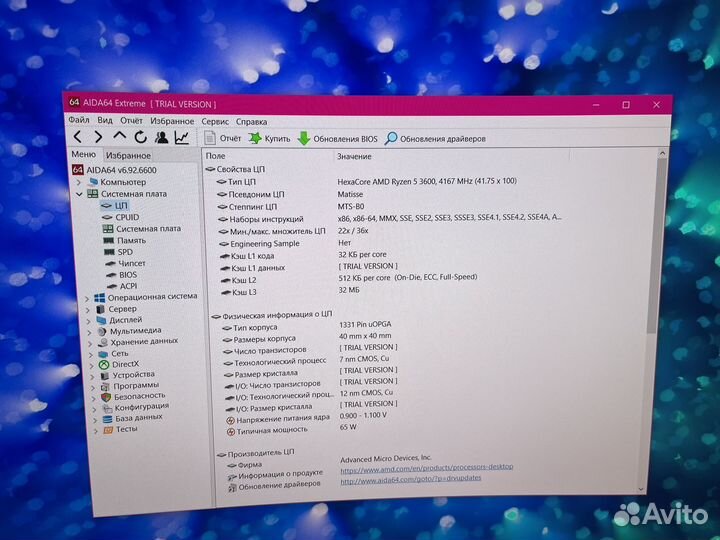The image size is (720, 540).
Task: Click the Конфигурация tree item
Action: click(136, 407)
